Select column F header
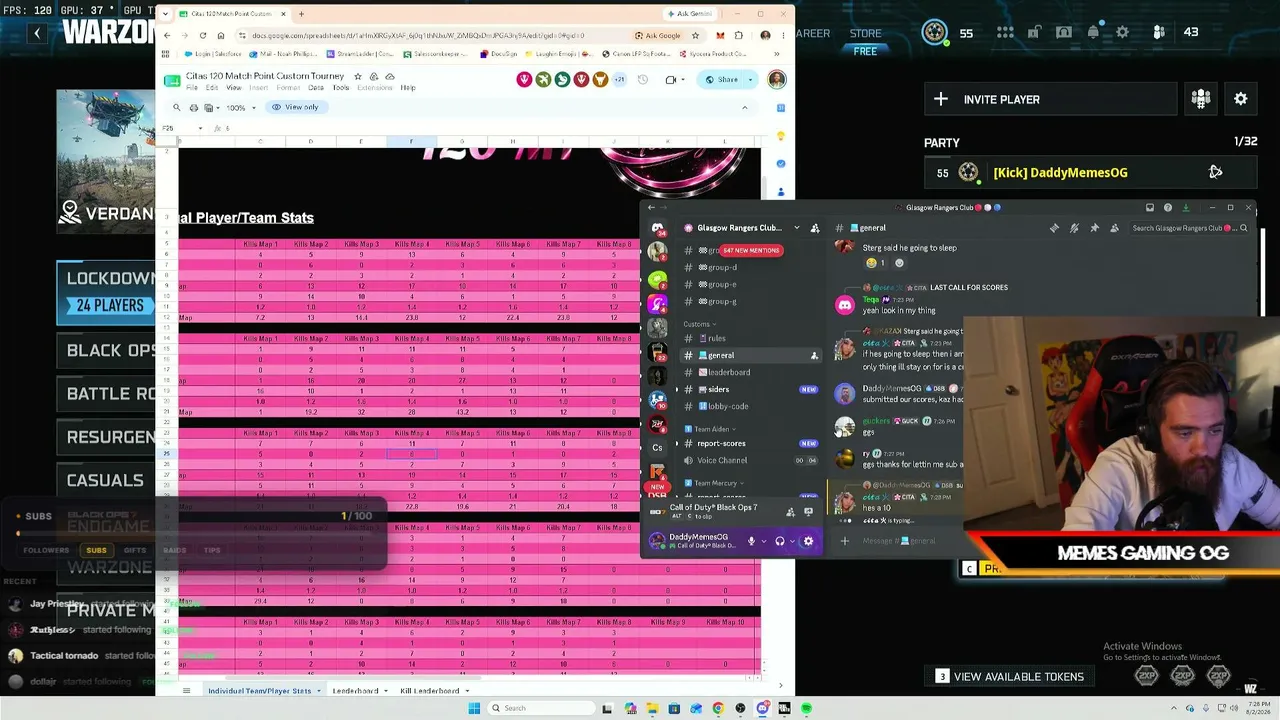The height and width of the screenshot is (720, 1280). coord(411,141)
